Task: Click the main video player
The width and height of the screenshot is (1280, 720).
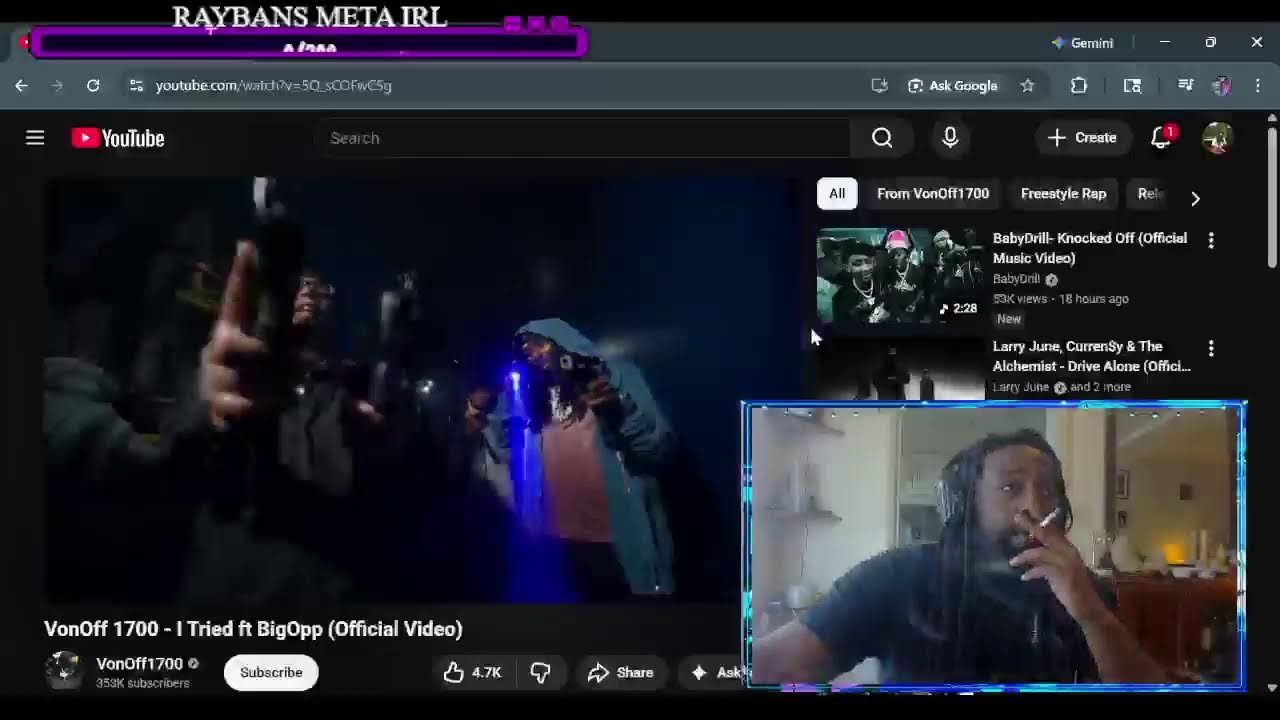Action: tap(421, 391)
